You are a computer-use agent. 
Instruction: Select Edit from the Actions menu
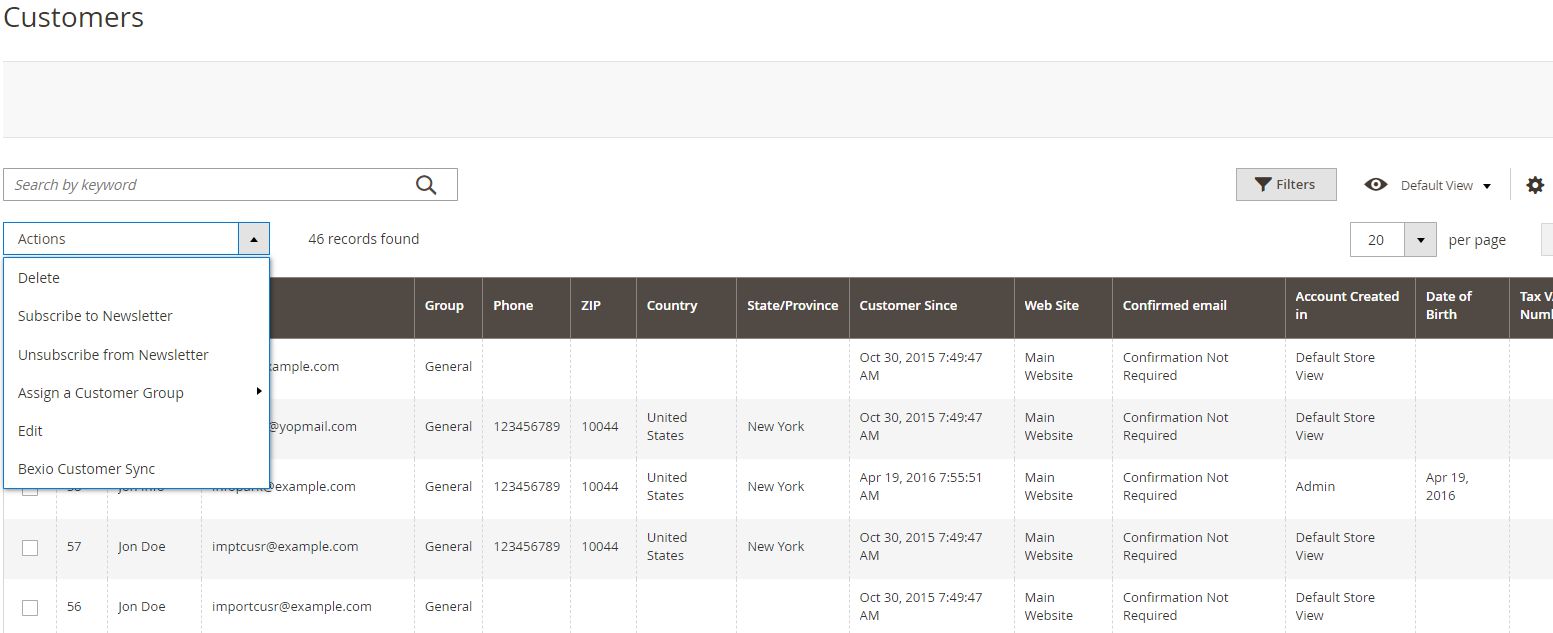coord(30,431)
